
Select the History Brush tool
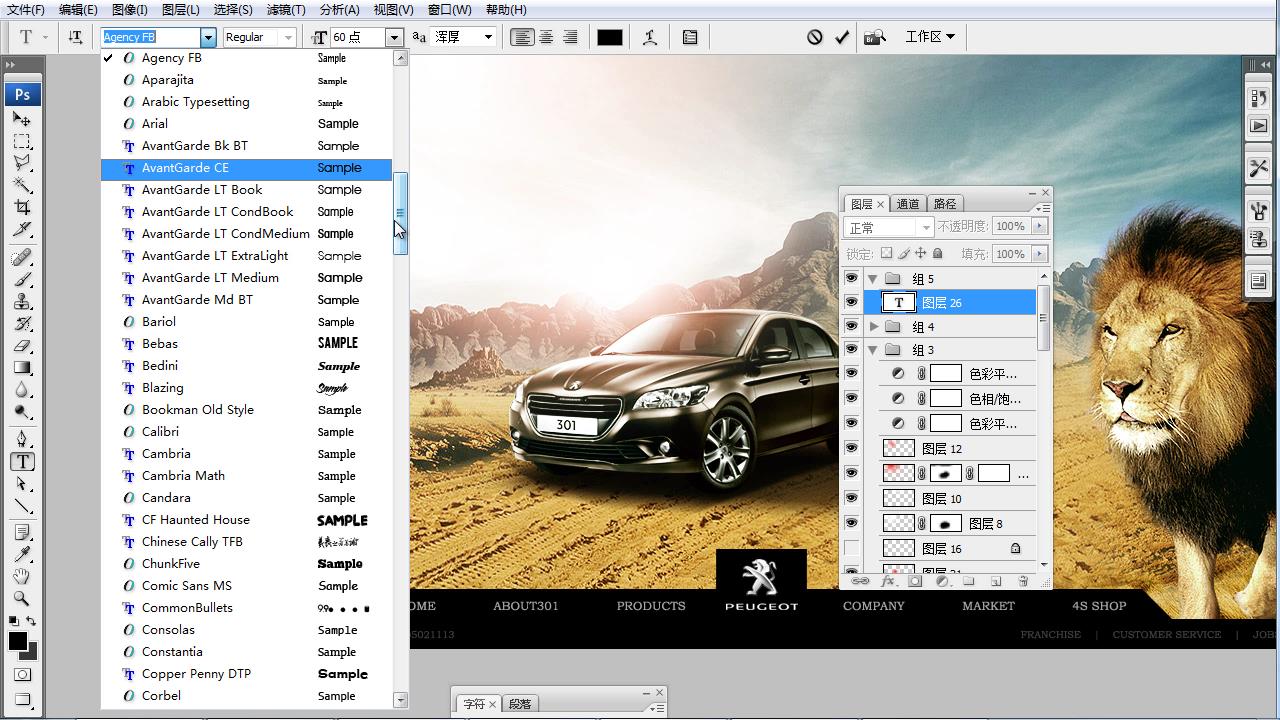coord(22,324)
